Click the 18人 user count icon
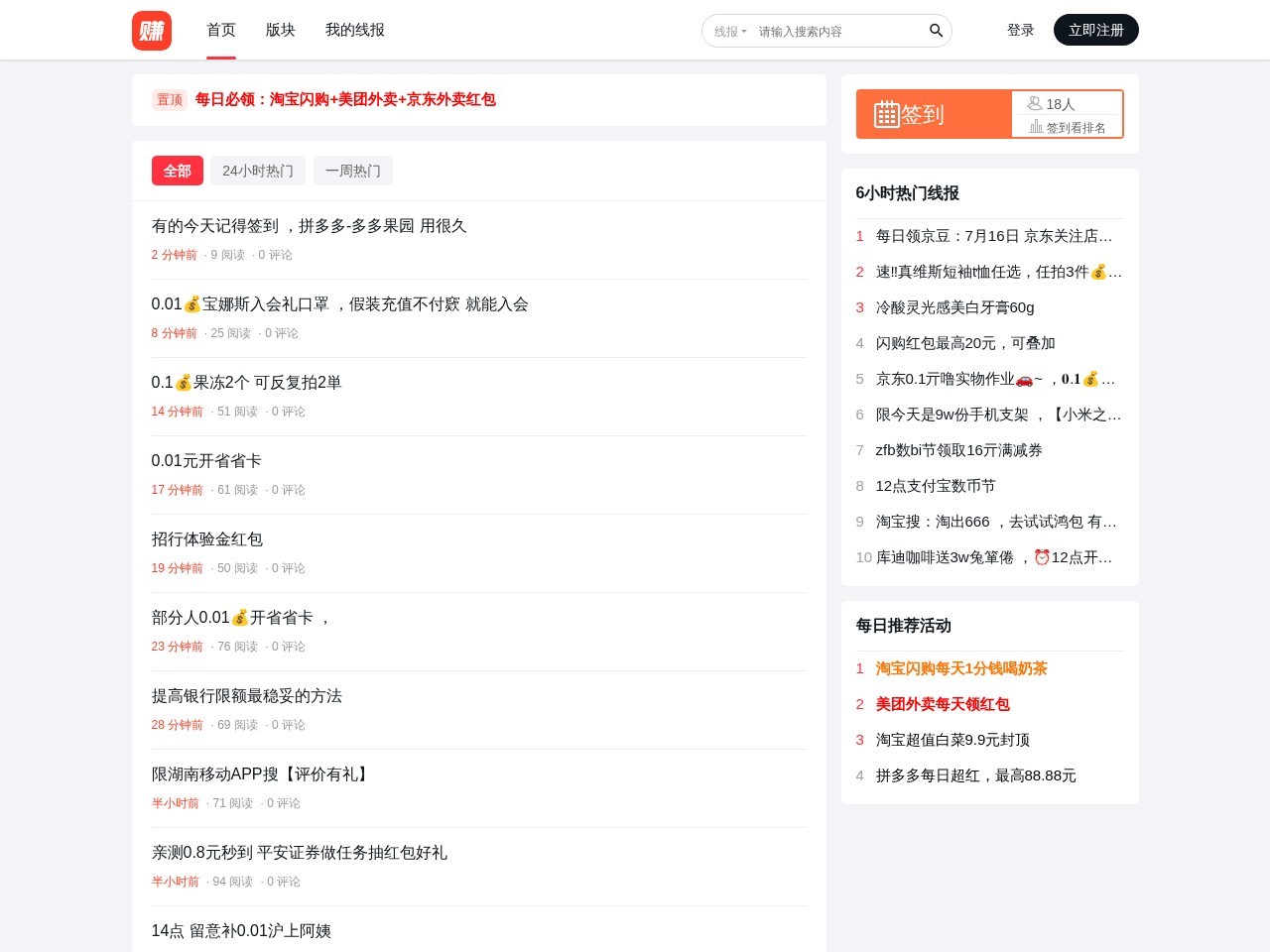1270x952 pixels. tap(1035, 103)
